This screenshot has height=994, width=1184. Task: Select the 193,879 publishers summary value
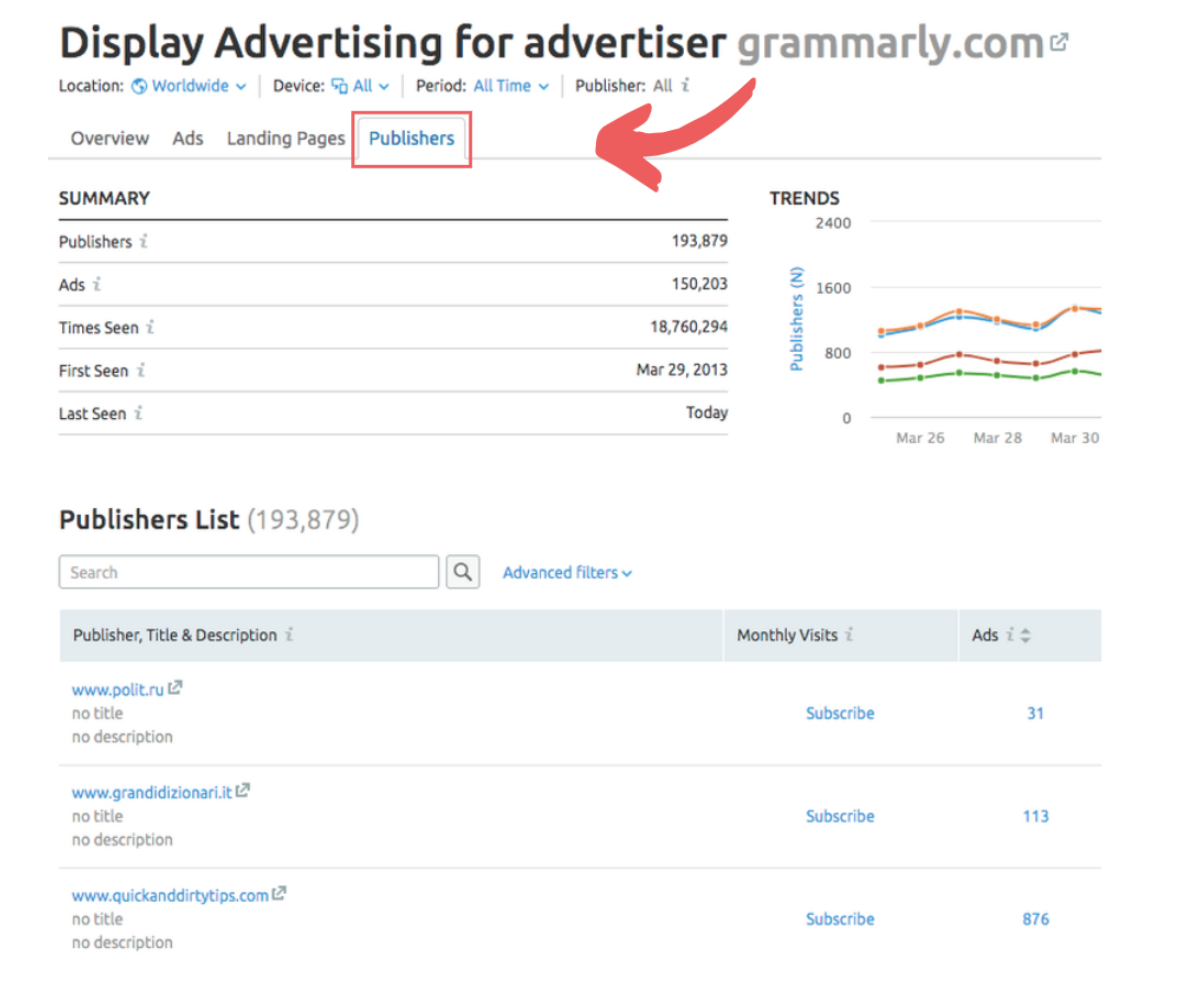(x=699, y=241)
